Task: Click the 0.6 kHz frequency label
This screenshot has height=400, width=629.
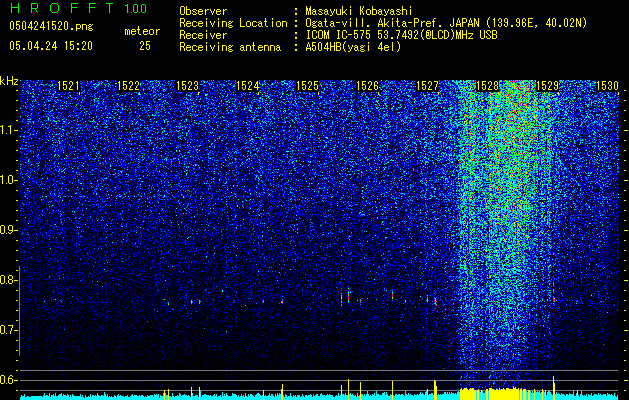Action: (9, 380)
